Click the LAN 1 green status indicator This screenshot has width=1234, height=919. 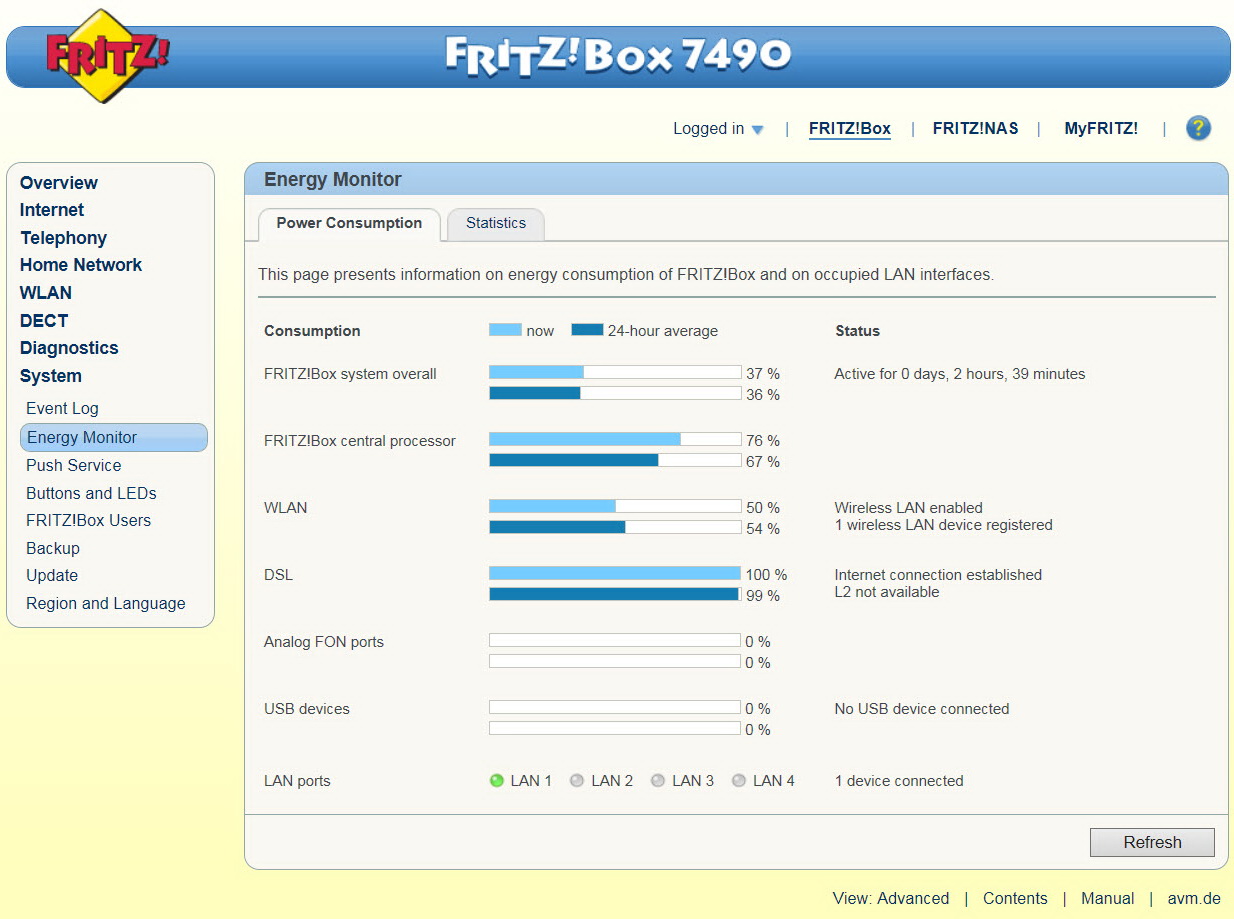(x=496, y=781)
